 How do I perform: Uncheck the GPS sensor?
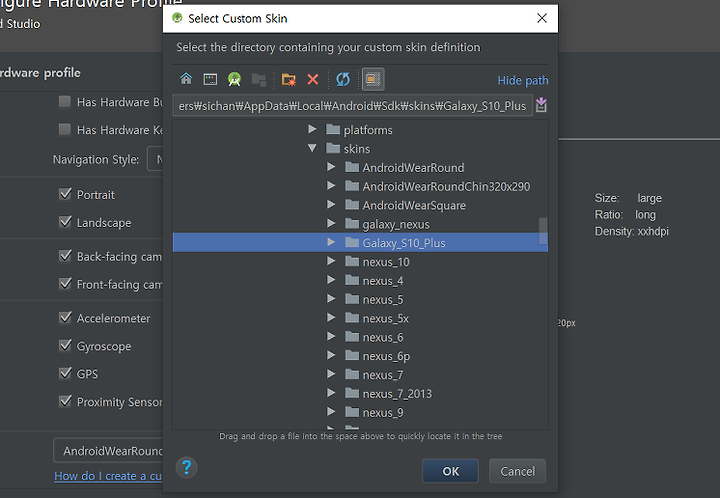click(65, 373)
